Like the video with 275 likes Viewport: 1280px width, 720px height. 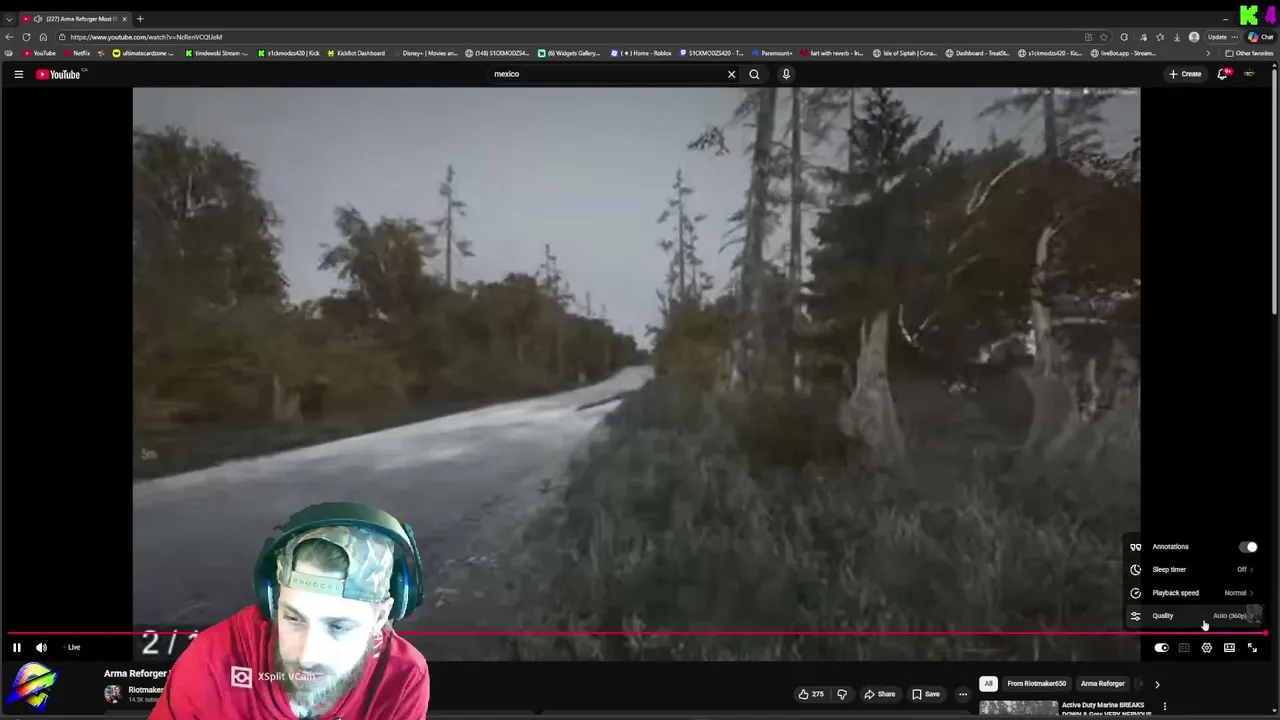pos(811,694)
